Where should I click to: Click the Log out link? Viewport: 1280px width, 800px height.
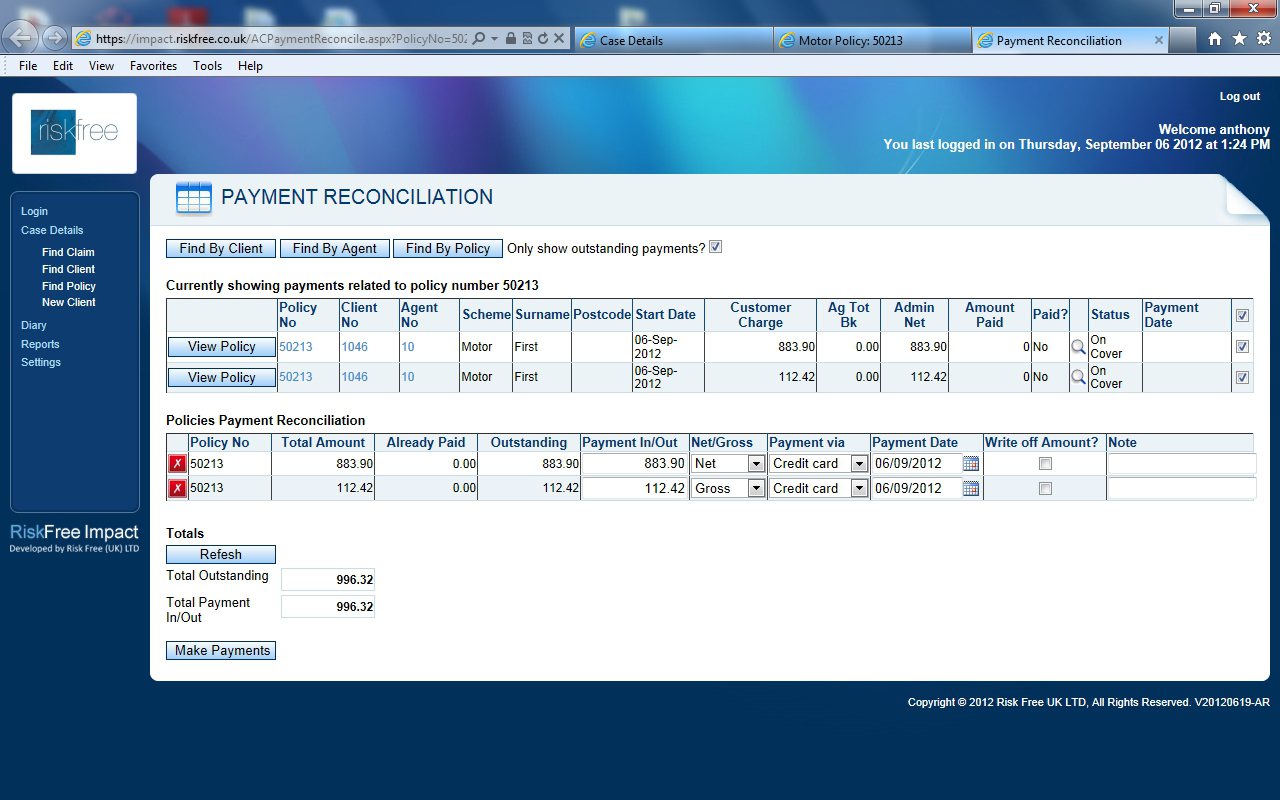[x=1239, y=96]
